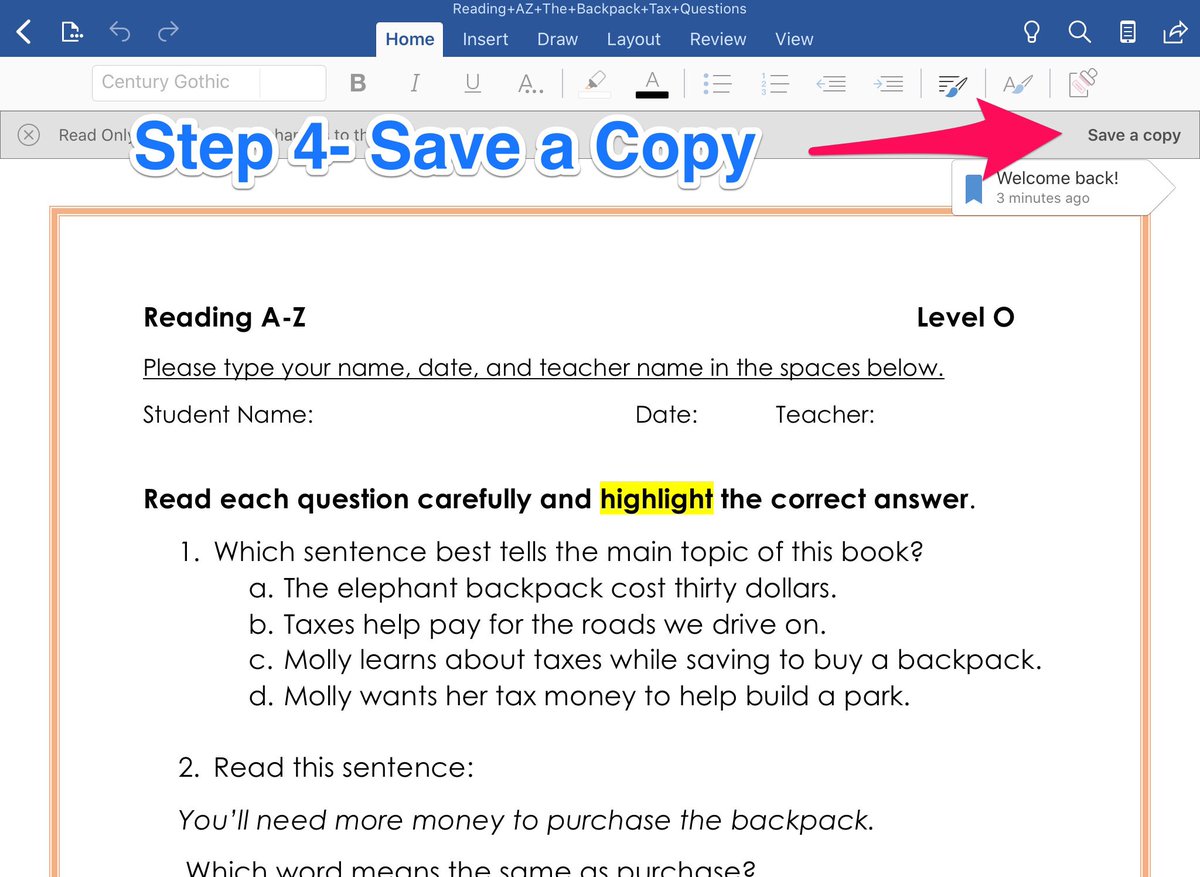Tap the document title at top

(599, 9)
